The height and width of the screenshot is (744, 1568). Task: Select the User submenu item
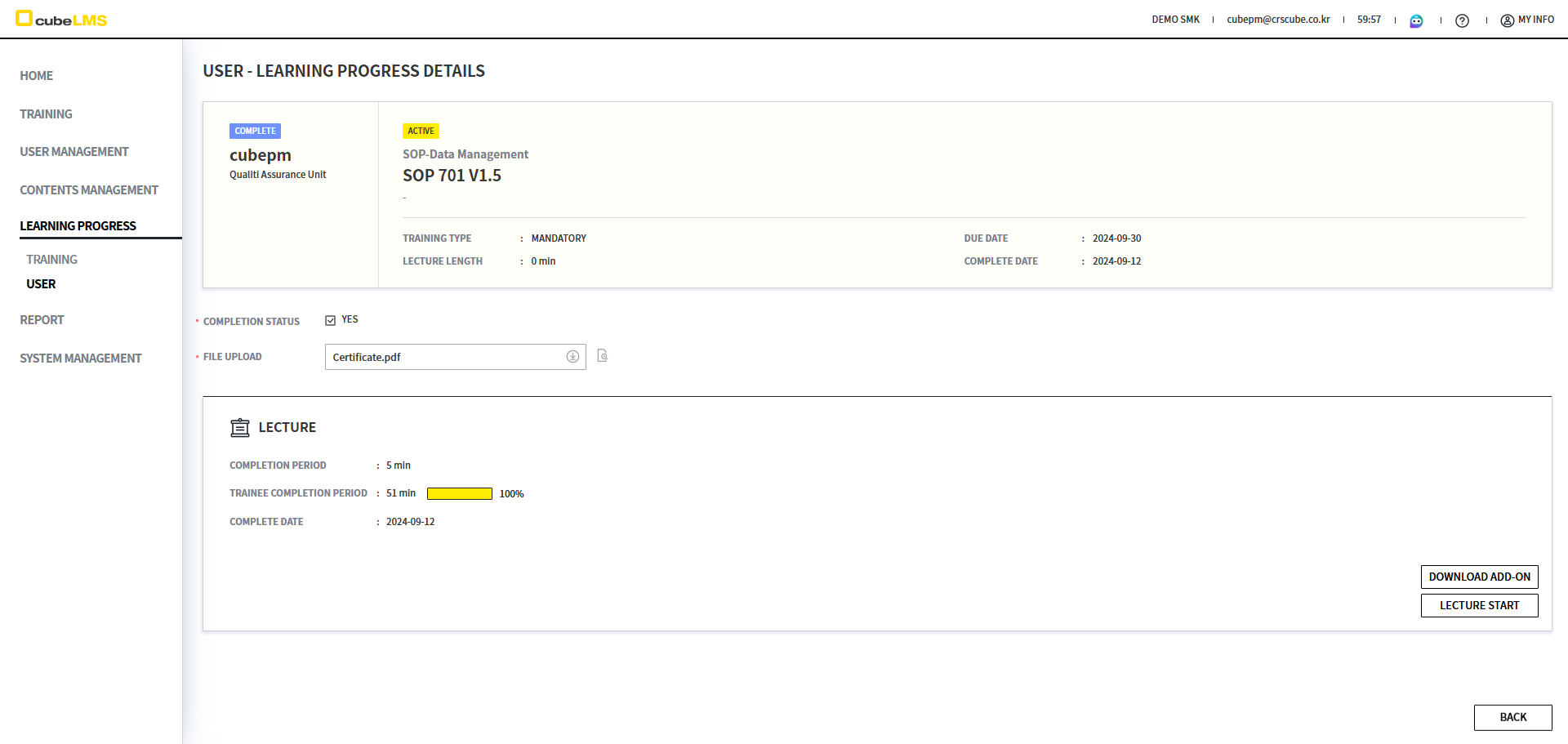[41, 284]
